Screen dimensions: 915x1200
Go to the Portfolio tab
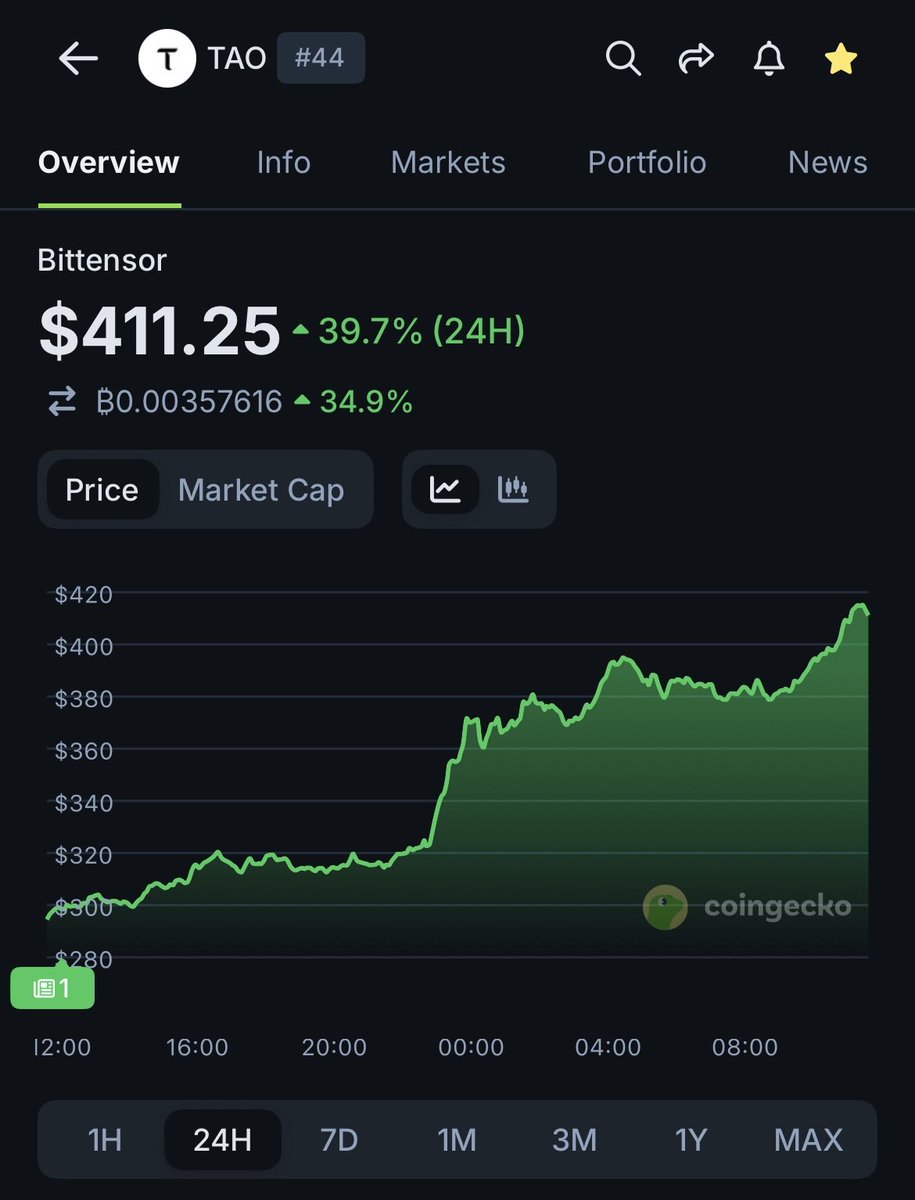(647, 162)
